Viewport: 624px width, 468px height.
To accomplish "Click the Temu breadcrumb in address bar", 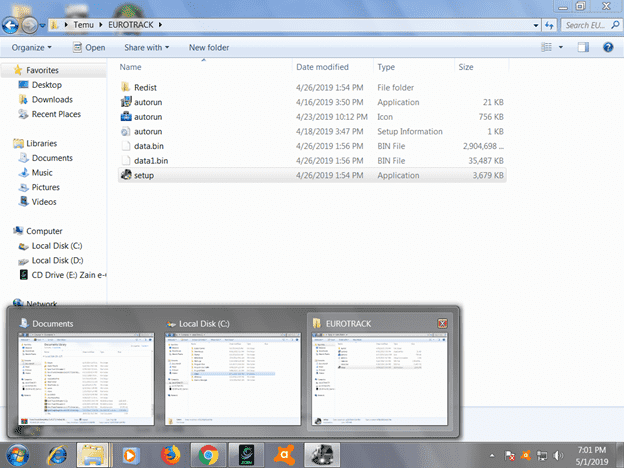I will click(83, 25).
